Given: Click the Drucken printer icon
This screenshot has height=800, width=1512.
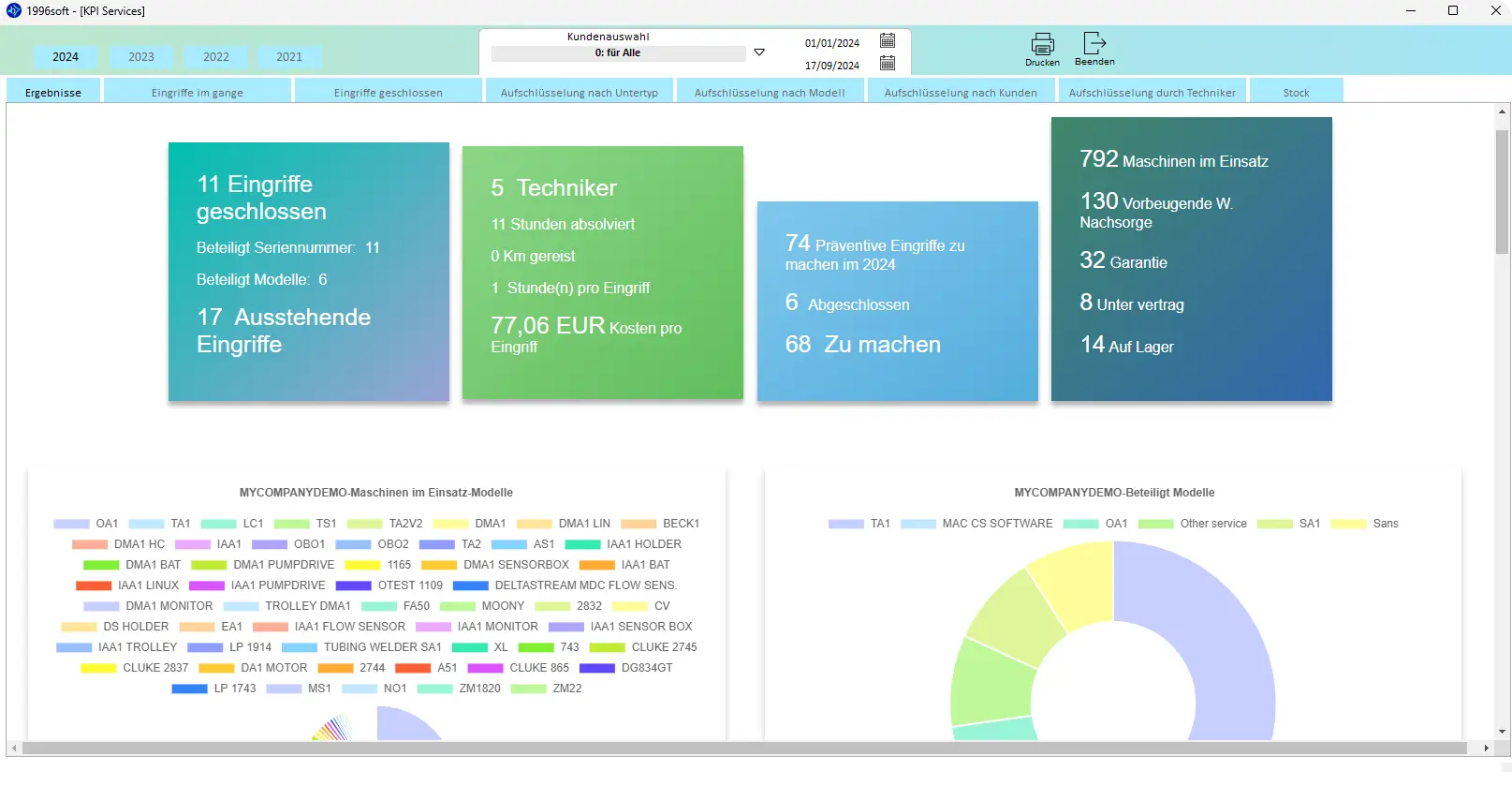Looking at the screenshot, I should 1042,43.
